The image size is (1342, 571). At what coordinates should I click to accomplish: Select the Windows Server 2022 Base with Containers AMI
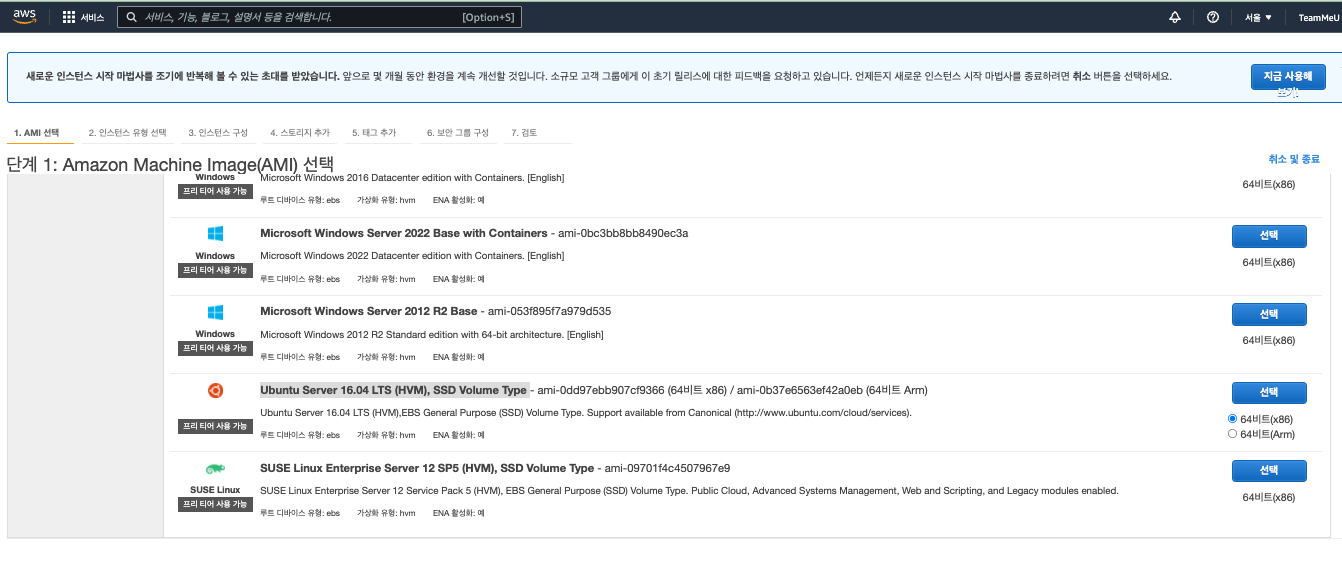(x=1269, y=236)
